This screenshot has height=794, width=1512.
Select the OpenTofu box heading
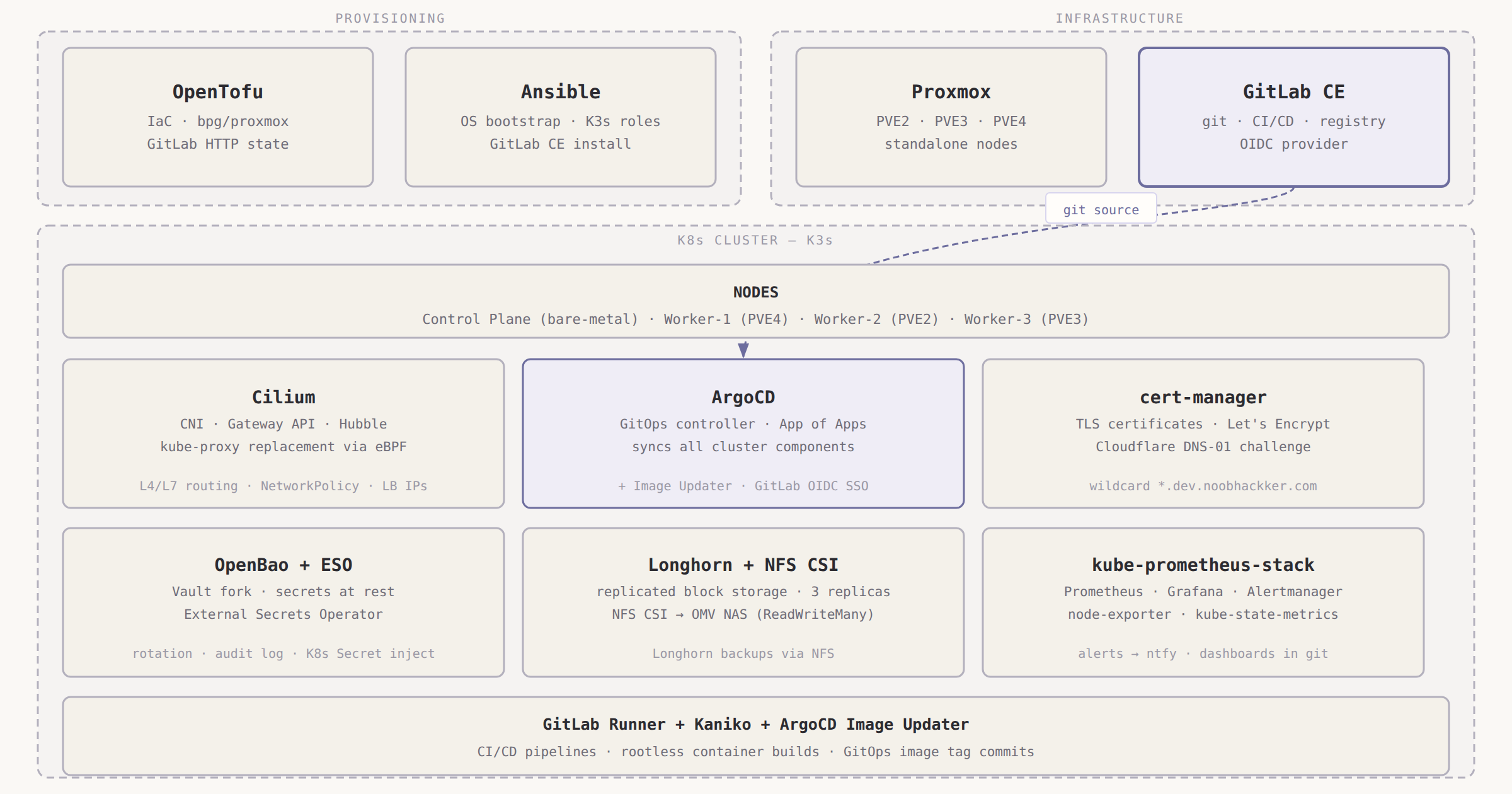[x=218, y=92]
